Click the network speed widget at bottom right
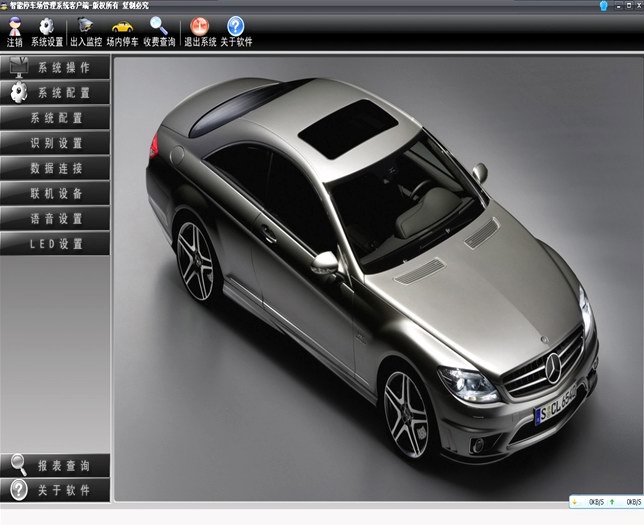The height and width of the screenshot is (525, 644). click(605, 501)
